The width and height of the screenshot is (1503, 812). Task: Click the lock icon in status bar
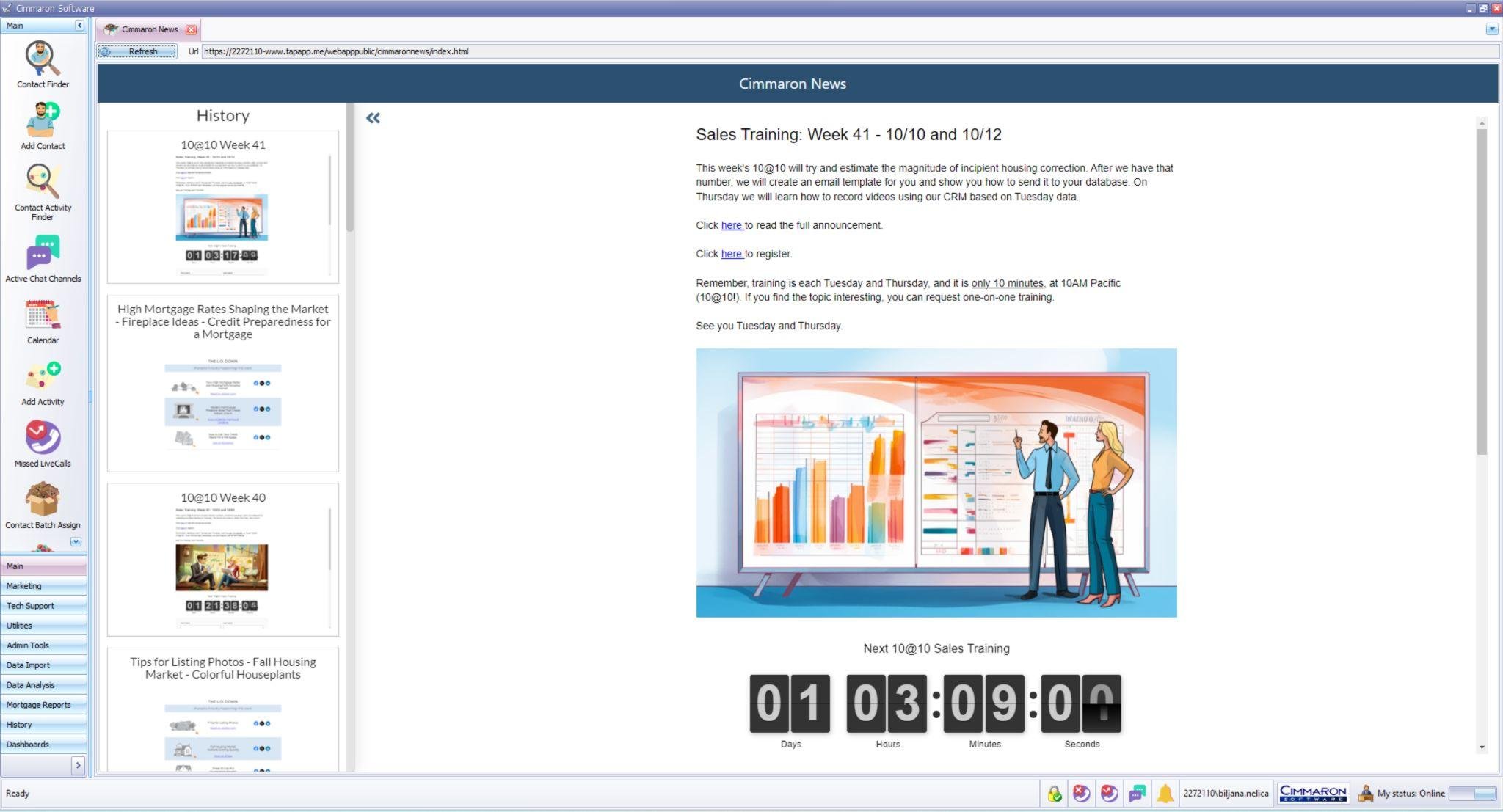click(x=1054, y=793)
